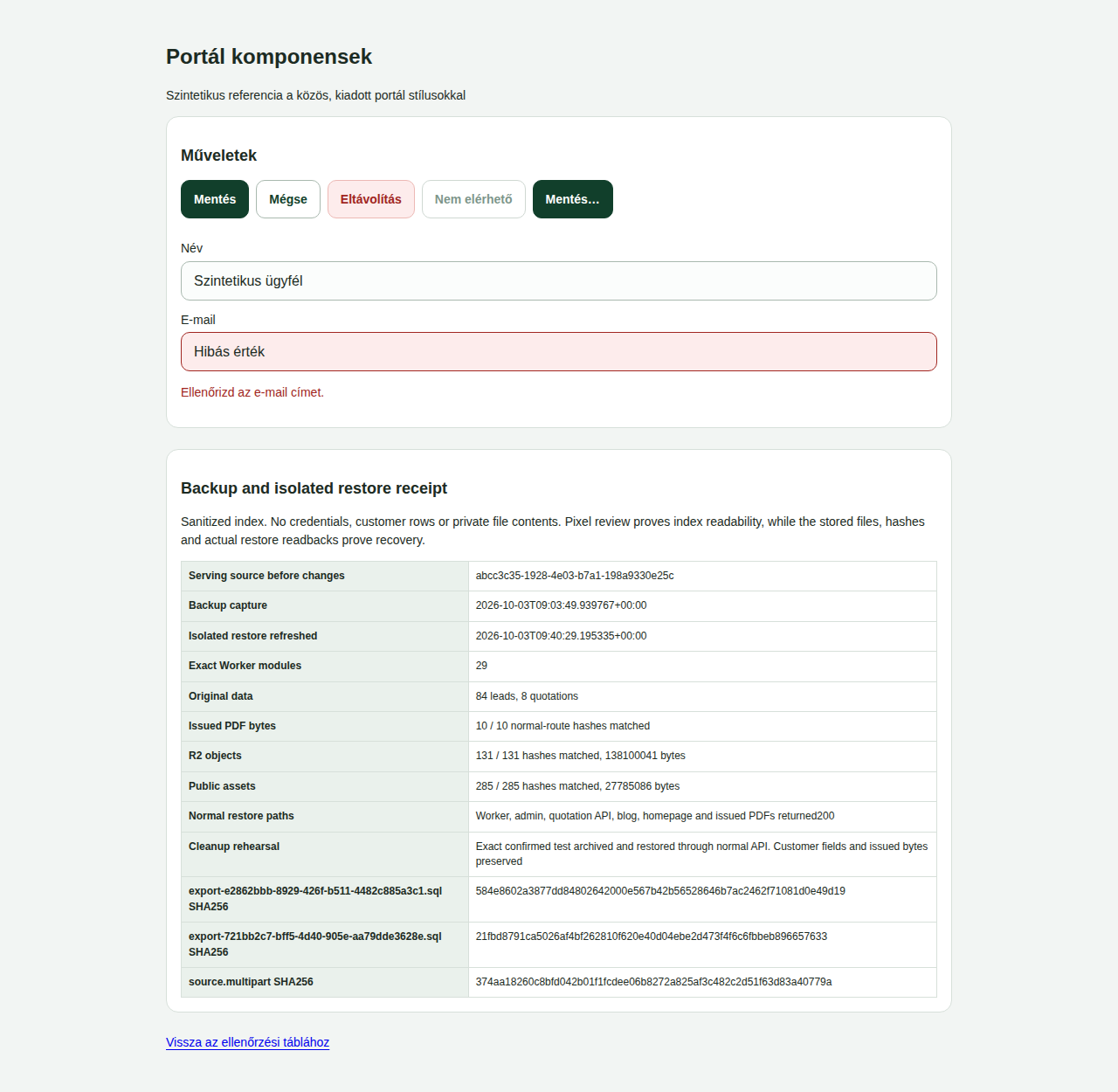Click the Backup and isolated restore receipt heading
Viewport: 1118px width, 1092px height.
pos(314,488)
